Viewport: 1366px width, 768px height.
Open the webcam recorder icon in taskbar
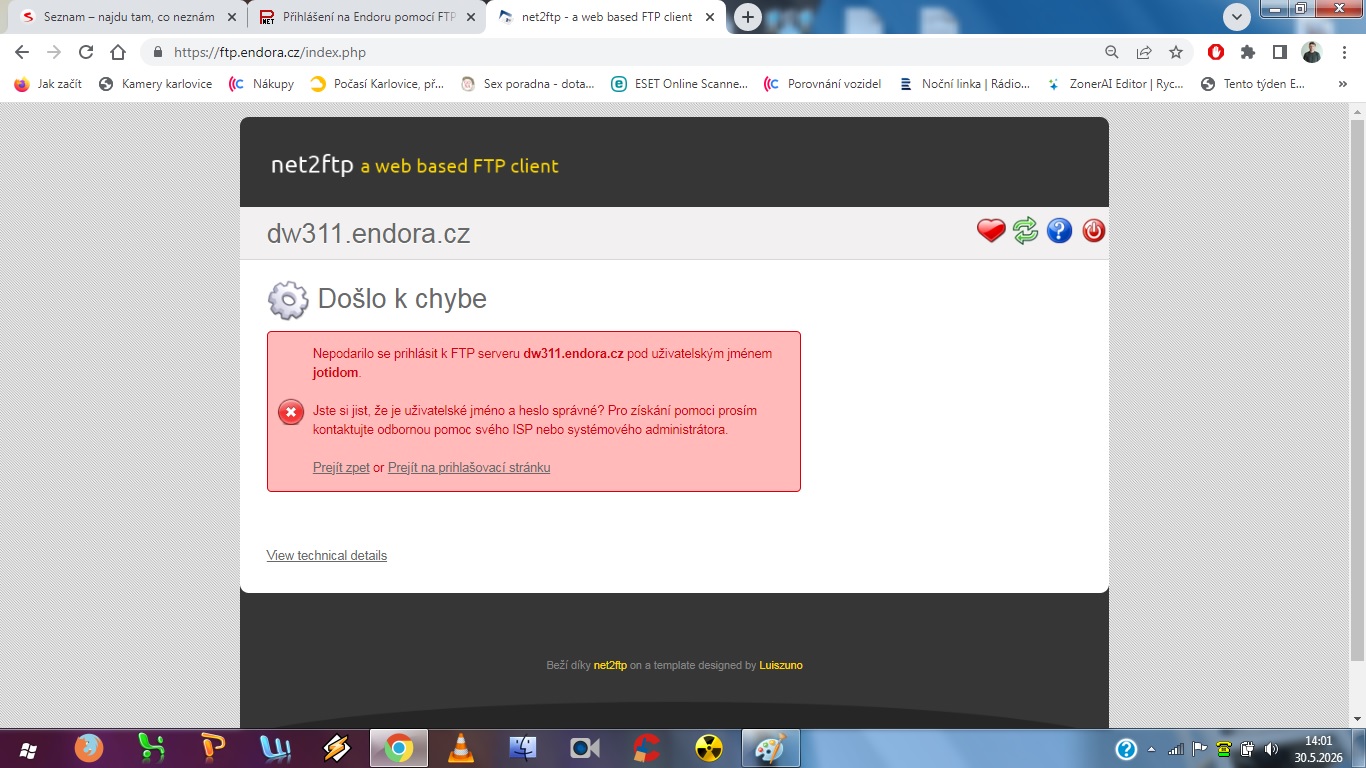[x=585, y=748]
